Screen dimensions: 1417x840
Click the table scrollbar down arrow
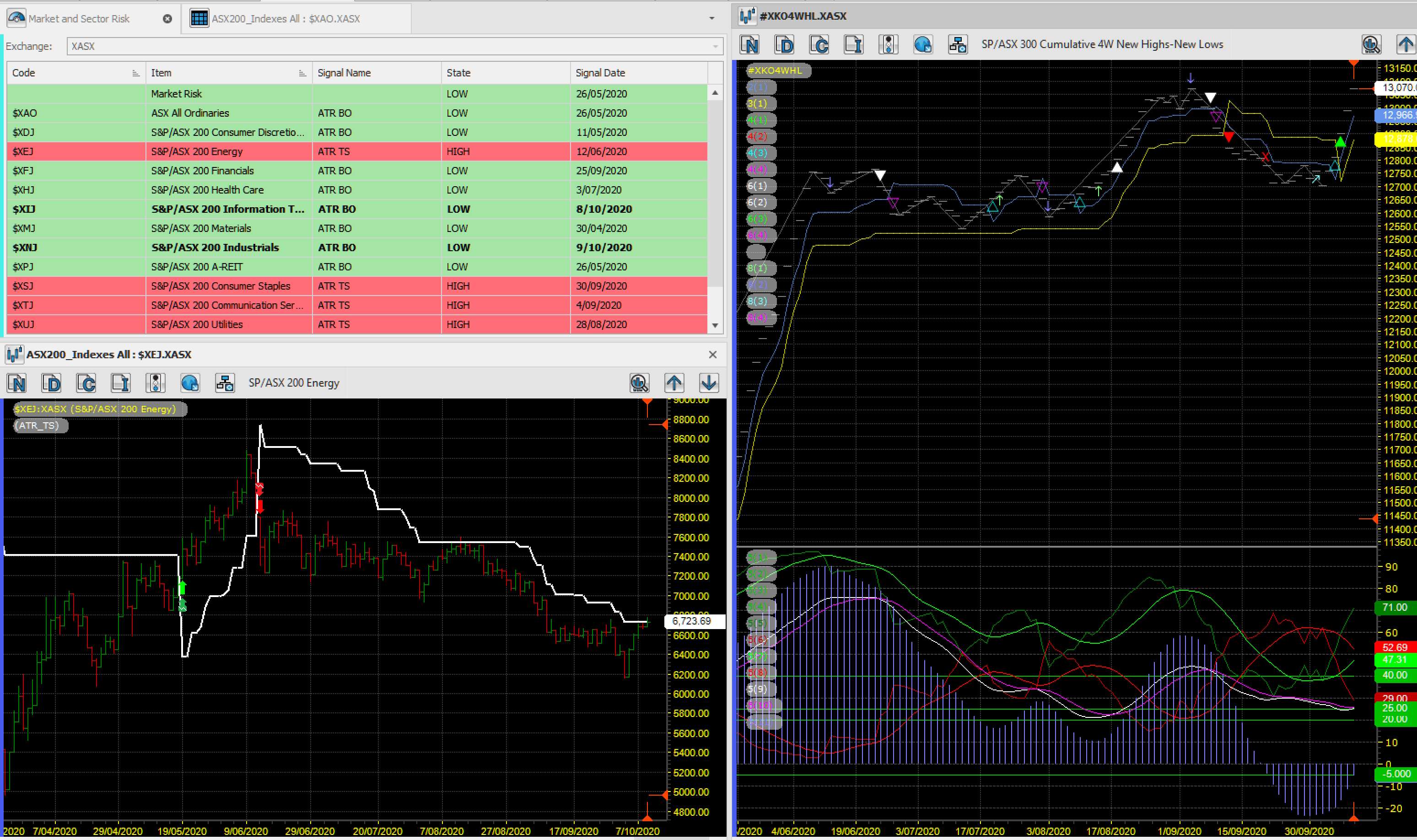715,326
